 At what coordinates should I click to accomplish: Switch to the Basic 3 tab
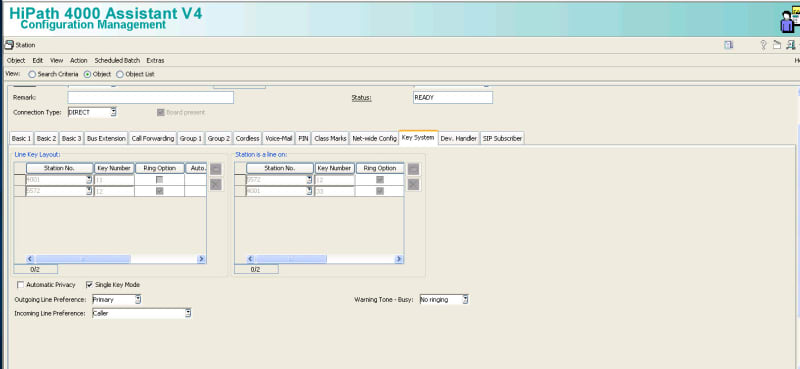(x=71, y=138)
